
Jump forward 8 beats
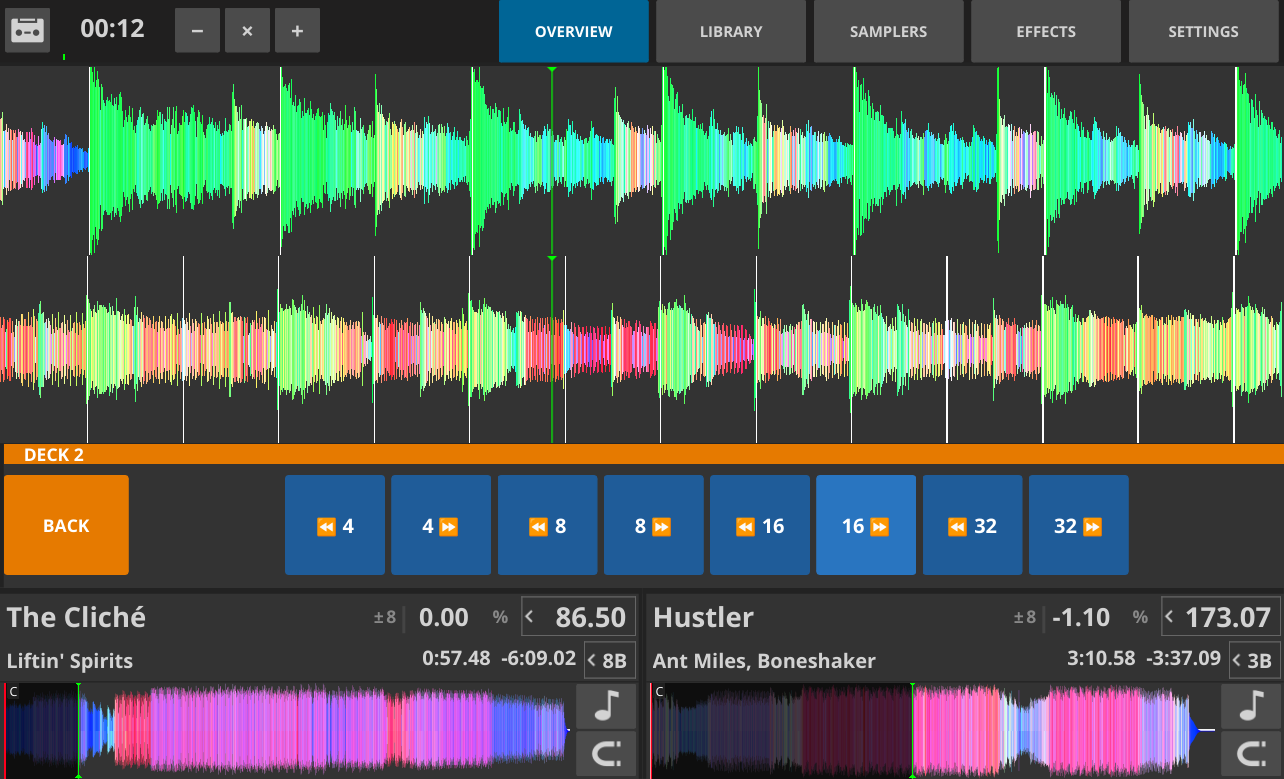654,525
